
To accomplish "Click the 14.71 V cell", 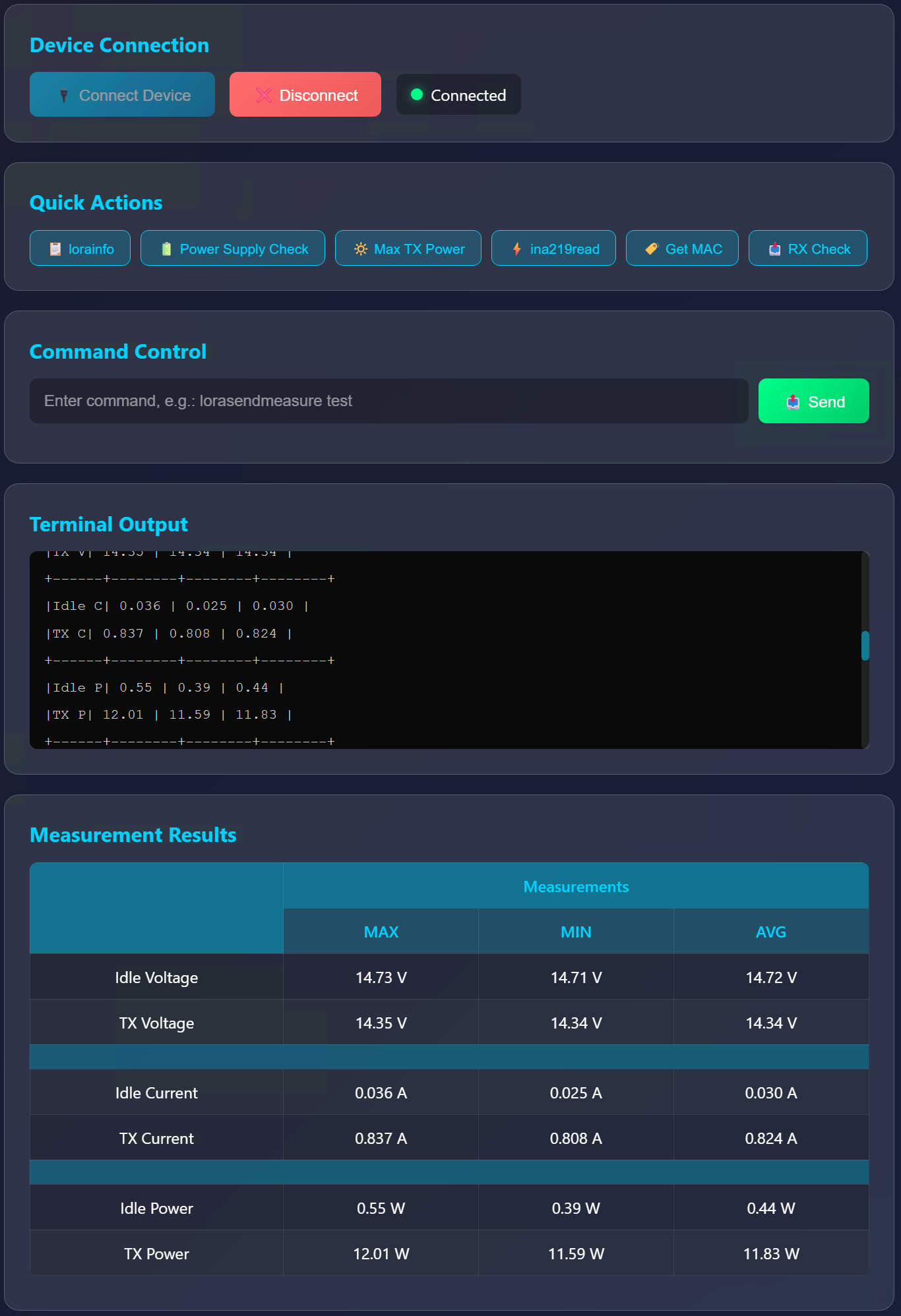I will pyautogui.click(x=576, y=977).
